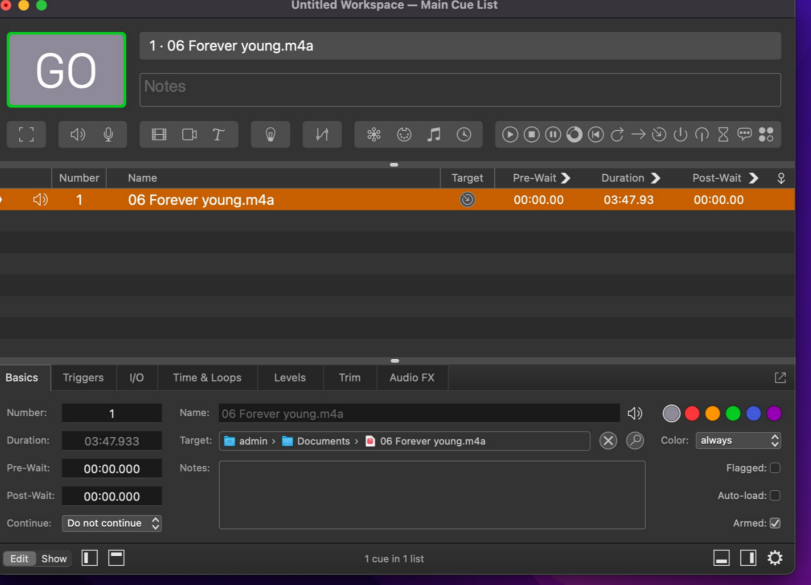Toggle the inspector panel at bottom right
Screen dimensions: 811x585
(721, 558)
